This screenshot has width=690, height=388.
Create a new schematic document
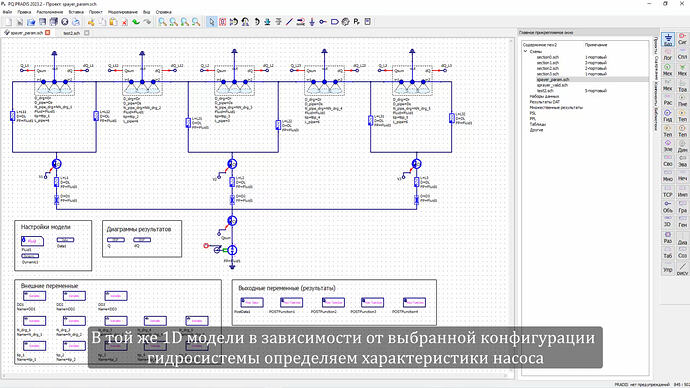8,22
